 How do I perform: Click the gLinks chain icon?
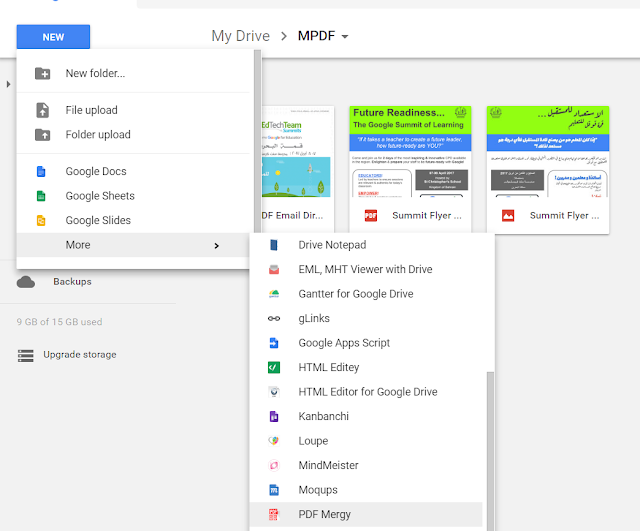274,318
